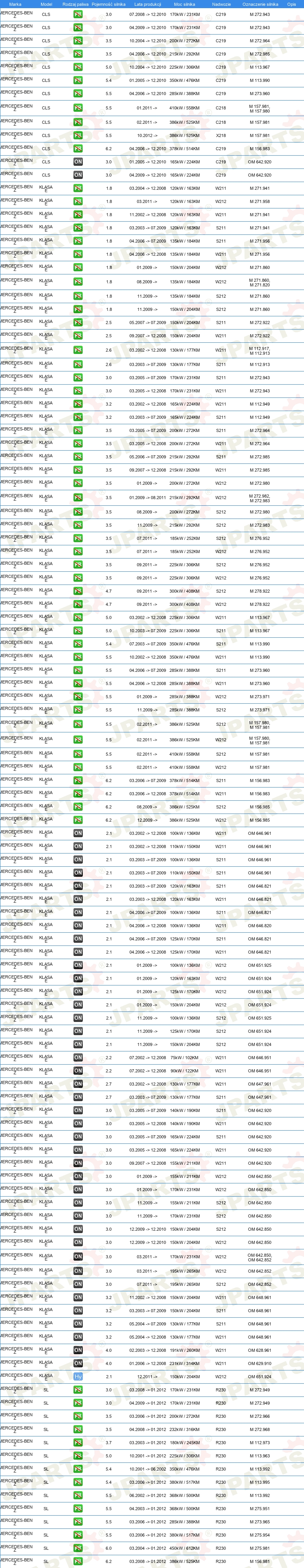Screen dimensions: 304x1568
Task: Select engine code M 113.995
Action: pyautogui.click(x=260, y=1482)
